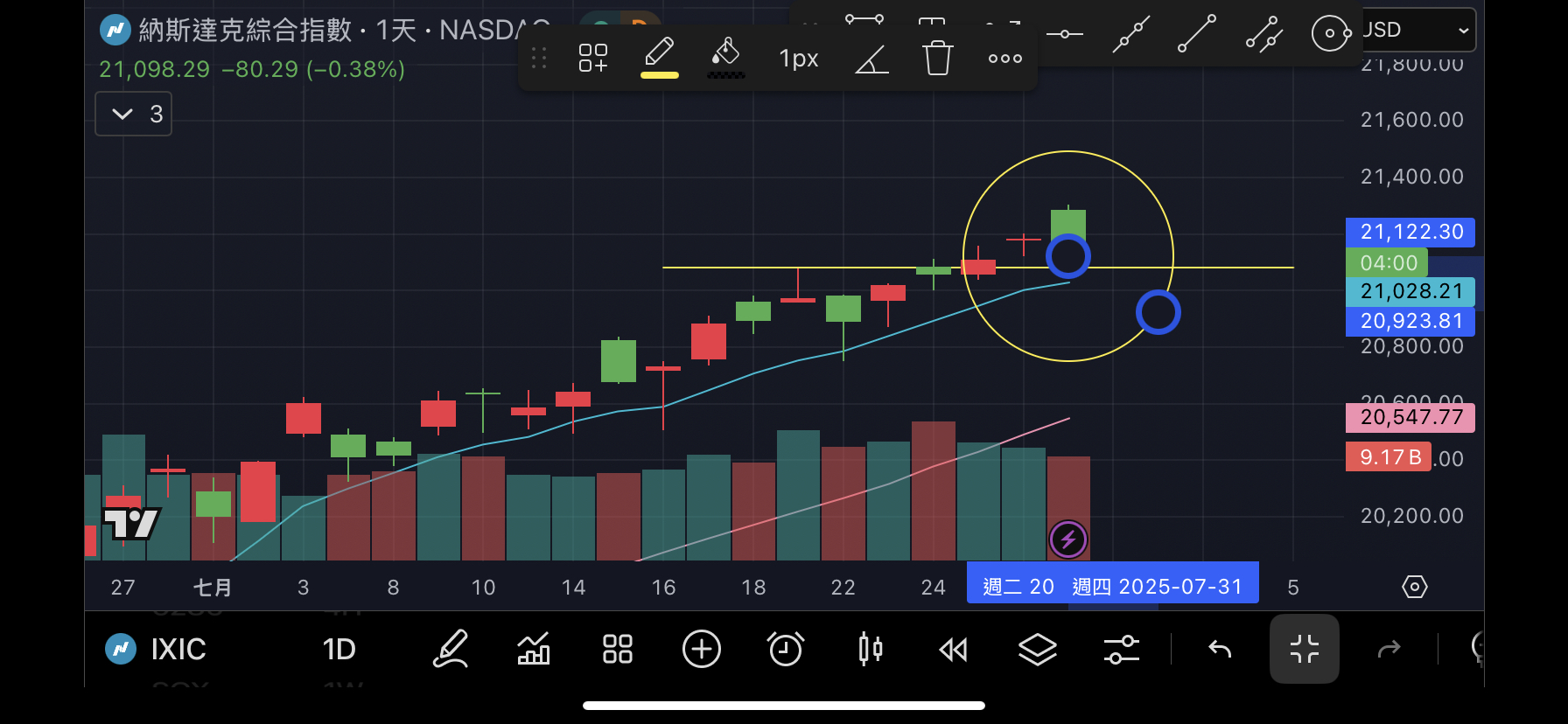Exit fullscreen using the collapse arrows button

coord(1304,650)
